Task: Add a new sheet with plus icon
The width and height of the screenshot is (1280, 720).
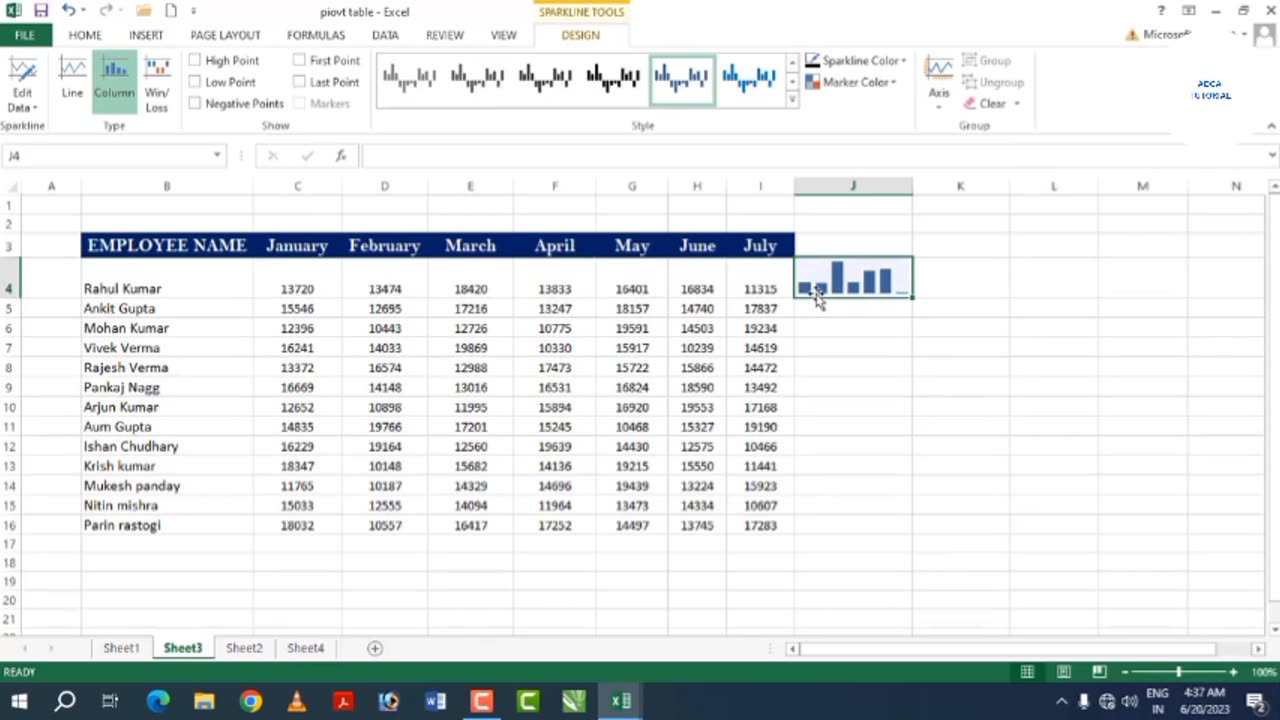Action: [375, 648]
